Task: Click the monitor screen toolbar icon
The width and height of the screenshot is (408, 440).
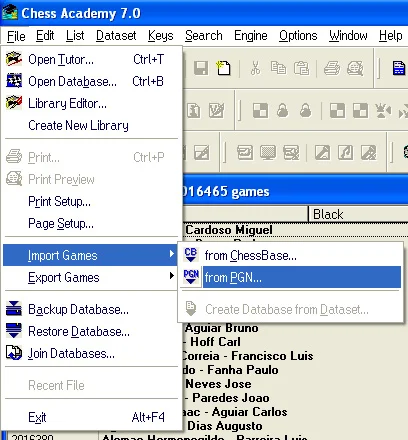Action: pos(268,153)
